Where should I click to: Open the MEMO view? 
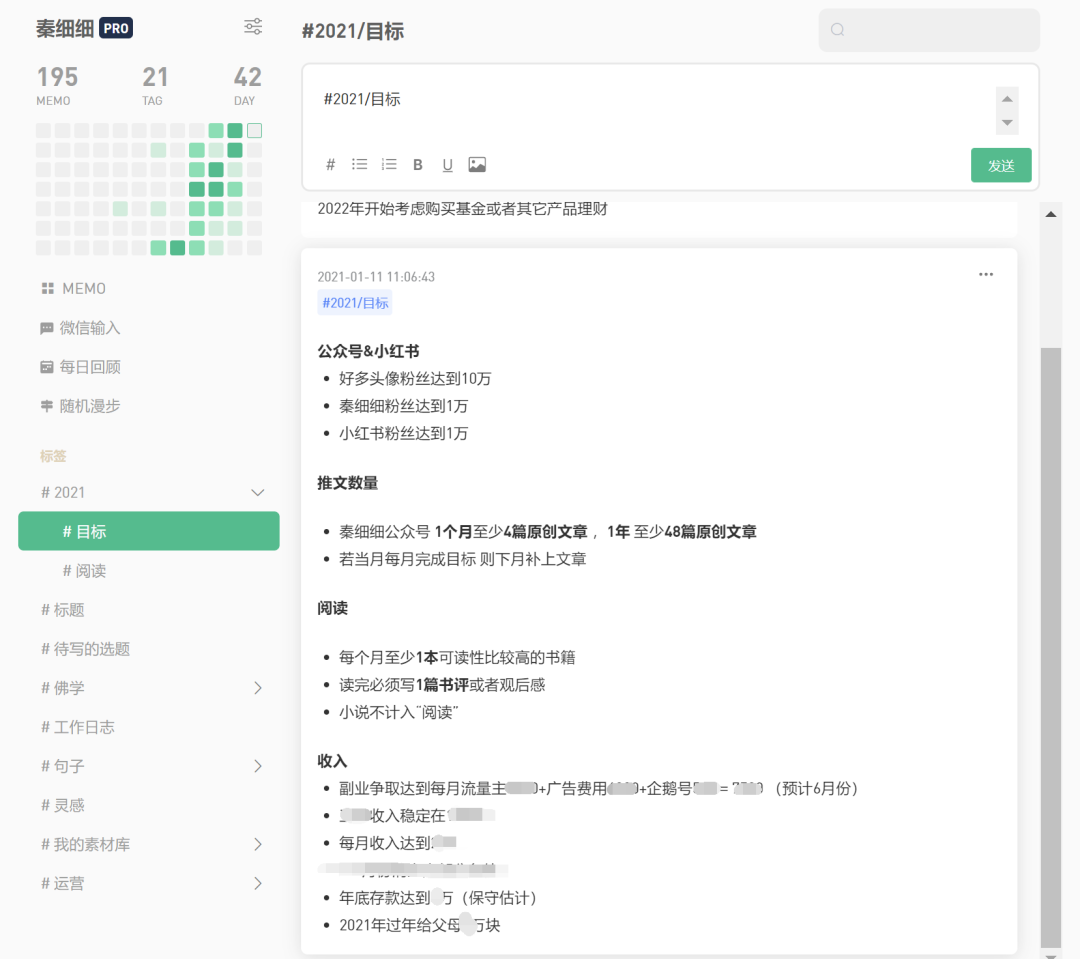pos(74,289)
